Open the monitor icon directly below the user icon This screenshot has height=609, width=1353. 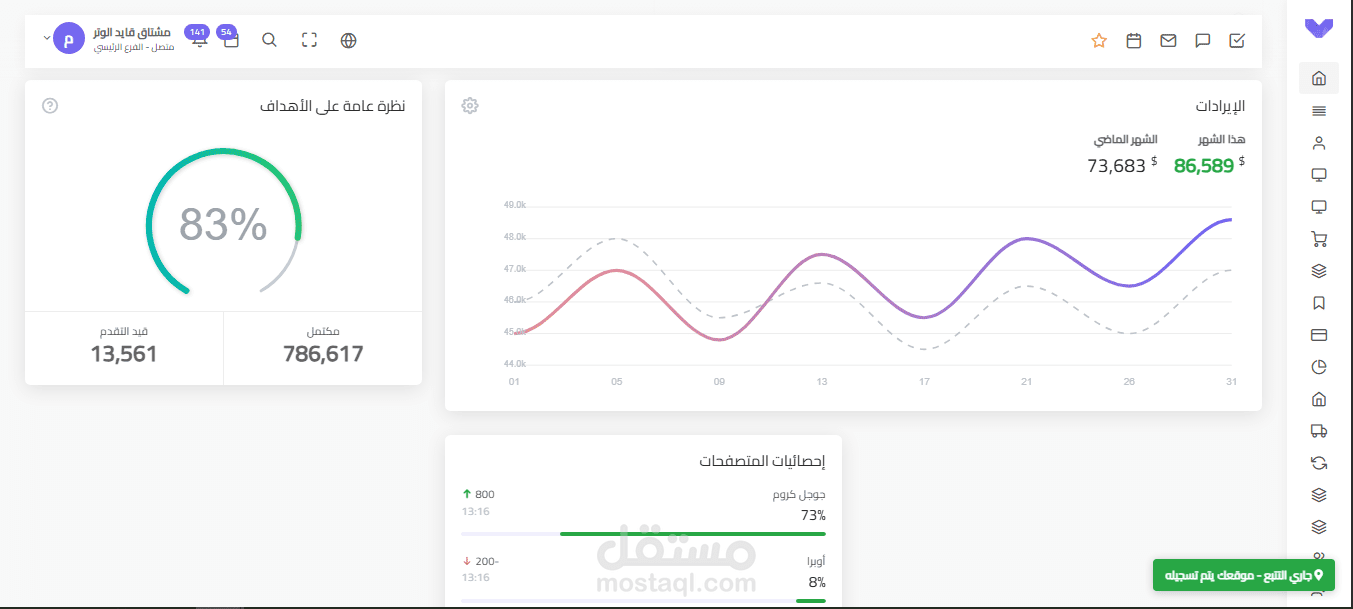tap(1319, 175)
